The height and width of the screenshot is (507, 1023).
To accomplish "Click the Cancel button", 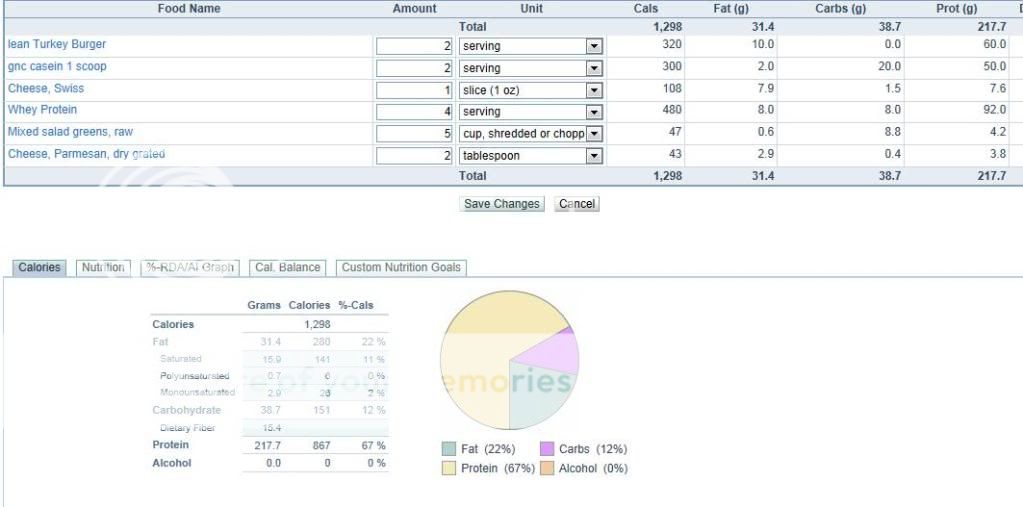I will pos(576,204).
